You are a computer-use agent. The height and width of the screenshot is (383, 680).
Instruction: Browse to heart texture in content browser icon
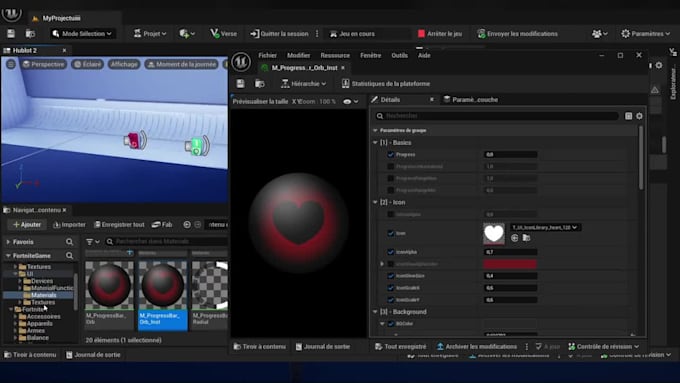pyautogui.click(x=526, y=238)
